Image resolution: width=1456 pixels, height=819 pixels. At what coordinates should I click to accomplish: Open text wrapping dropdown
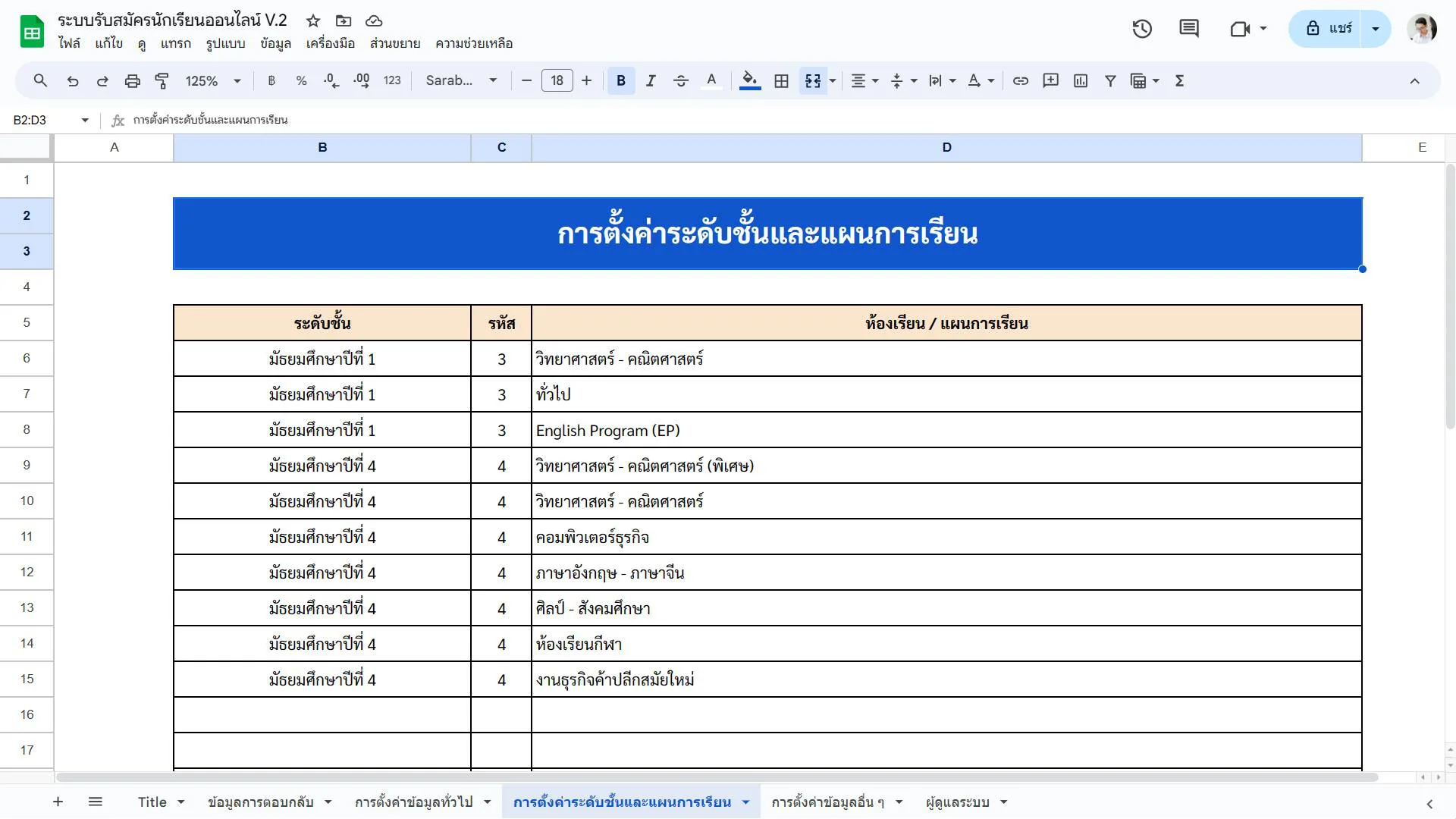pyautogui.click(x=942, y=80)
